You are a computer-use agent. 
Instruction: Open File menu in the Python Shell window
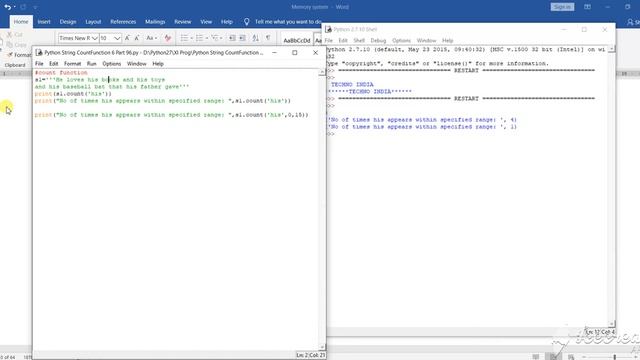[x=329, y=40]
